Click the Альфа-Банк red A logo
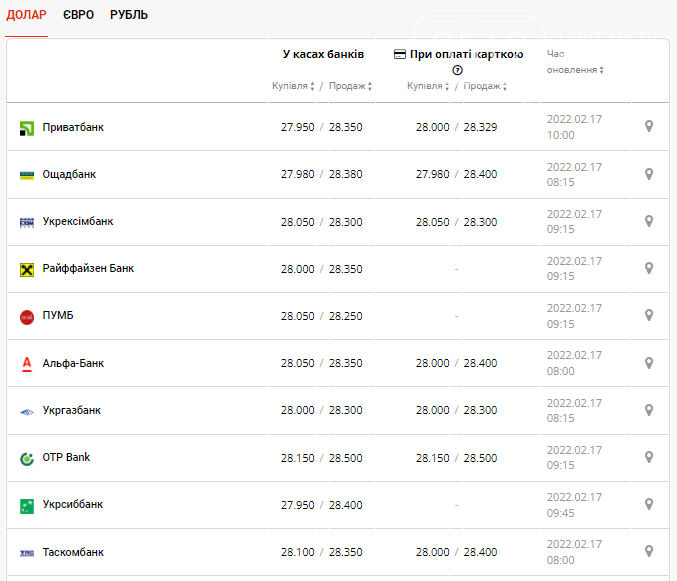Screen dimensions: 677x581 [27, 364]
